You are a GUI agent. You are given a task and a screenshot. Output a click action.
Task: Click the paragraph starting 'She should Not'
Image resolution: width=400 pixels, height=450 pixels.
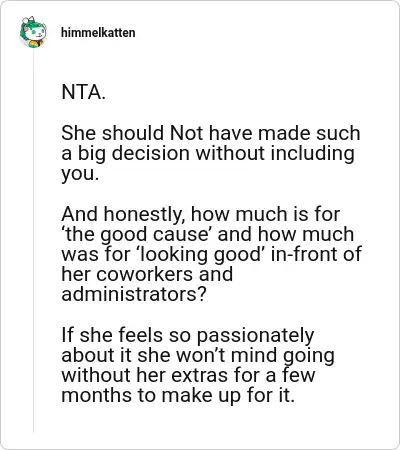[x=211, y=153]
